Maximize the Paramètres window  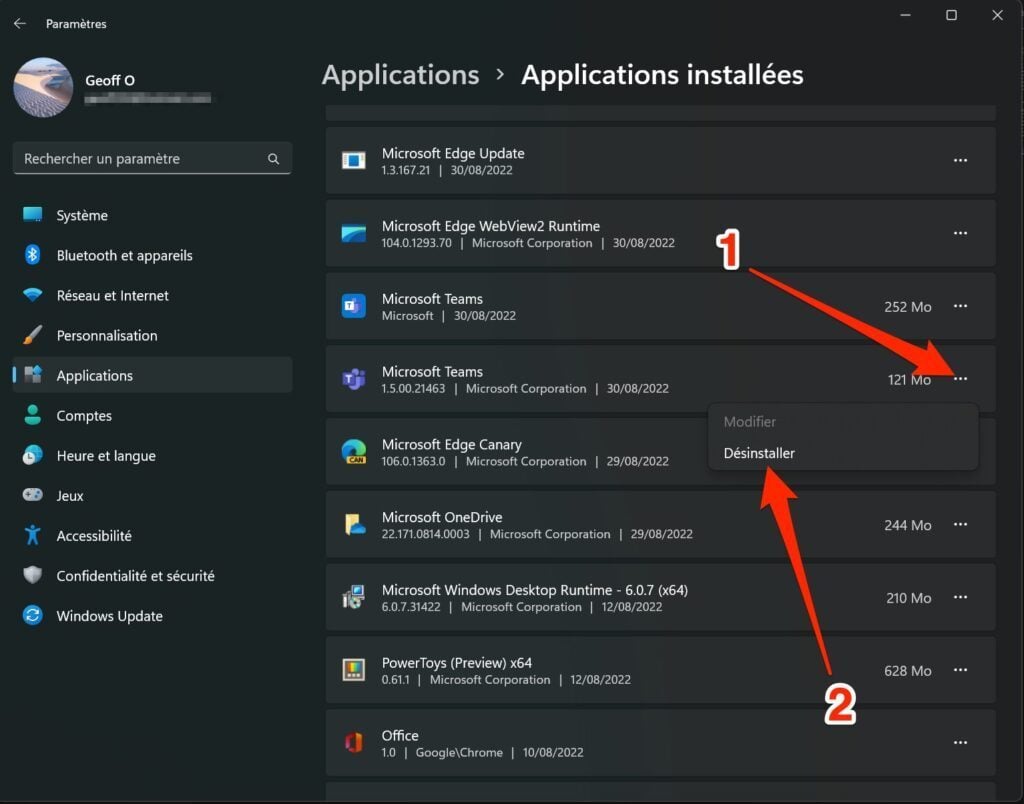coord(952,15)
